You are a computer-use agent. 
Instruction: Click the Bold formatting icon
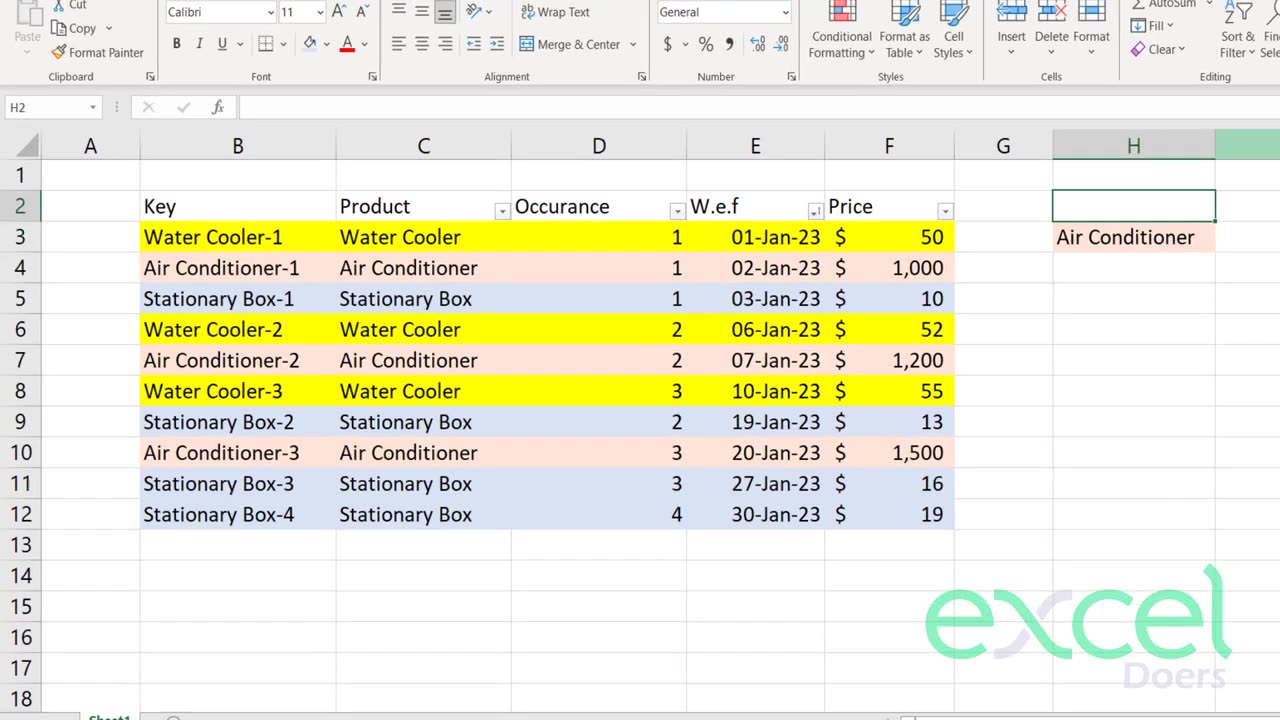point(177,44)
